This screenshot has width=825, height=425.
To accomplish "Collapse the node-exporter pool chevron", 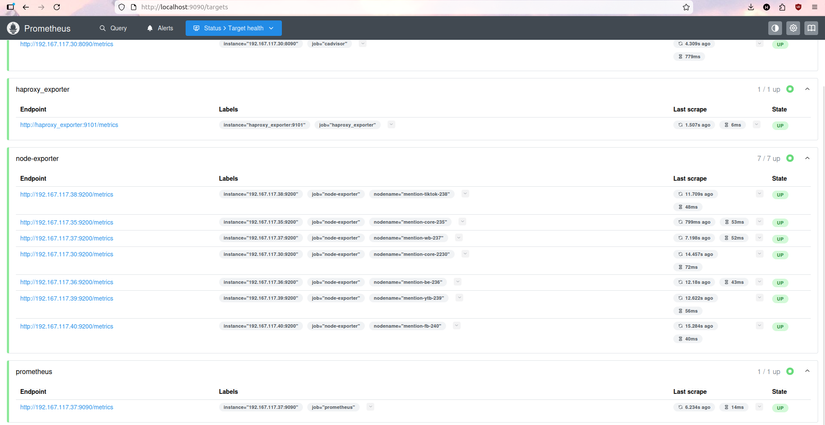I will [x=807, y=158].
